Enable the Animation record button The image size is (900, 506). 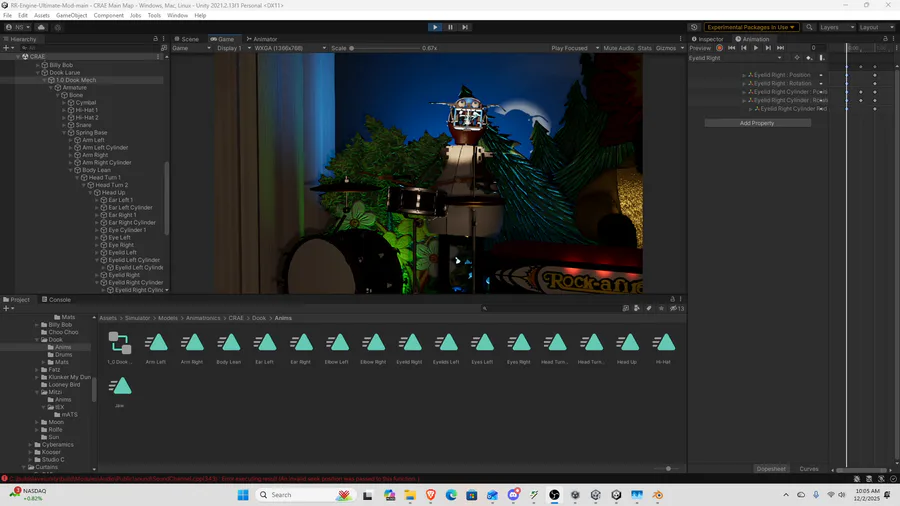(719, 48)
